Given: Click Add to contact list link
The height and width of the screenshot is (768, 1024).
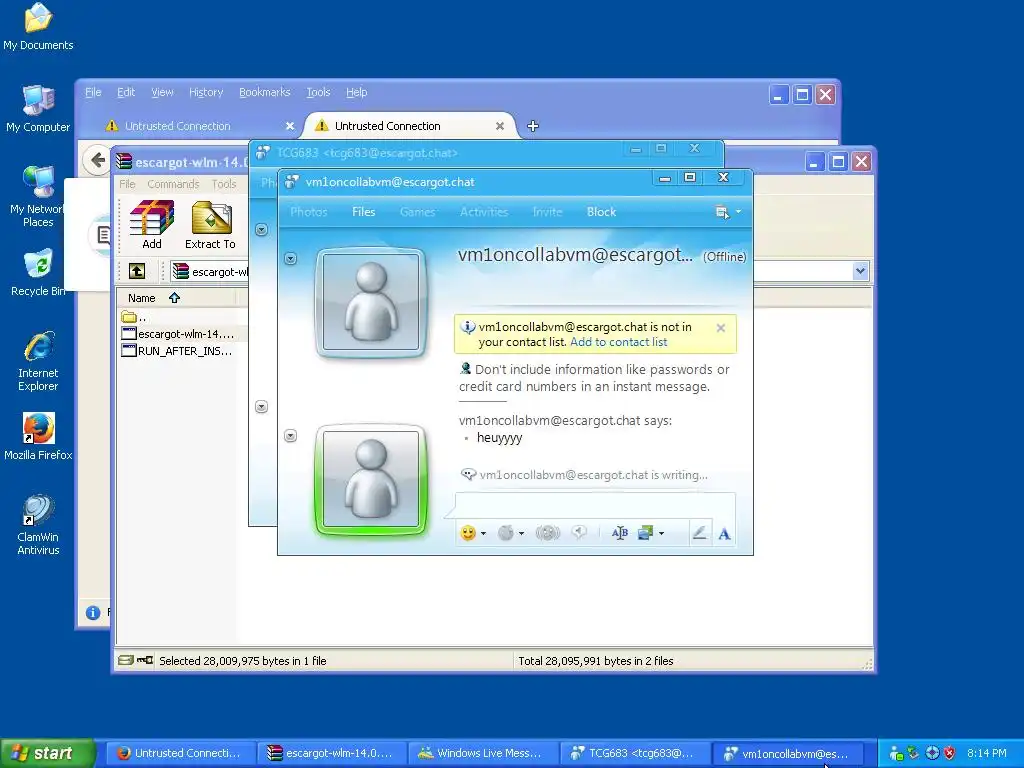Looking at the screenshot, I should [x=618, y=342].
